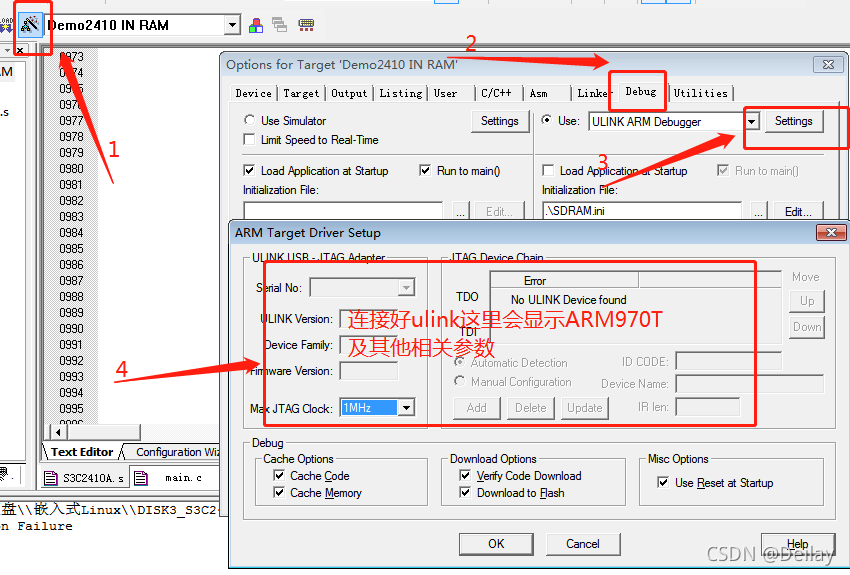Click the Device Name input field
This screenshot has width=850, height=575.
point(750,384)
